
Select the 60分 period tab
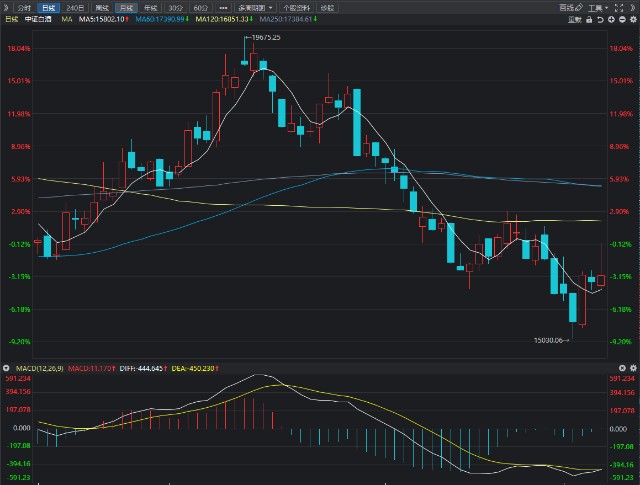[x=200, y=8]
